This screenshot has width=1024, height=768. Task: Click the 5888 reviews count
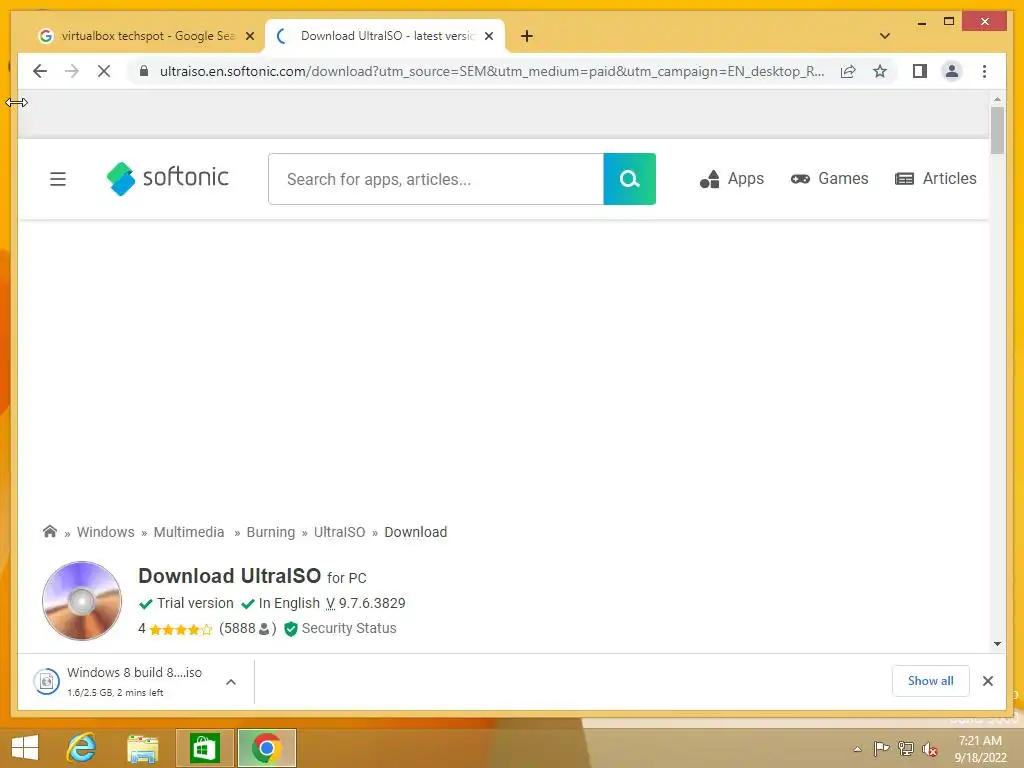pos(248,628)
